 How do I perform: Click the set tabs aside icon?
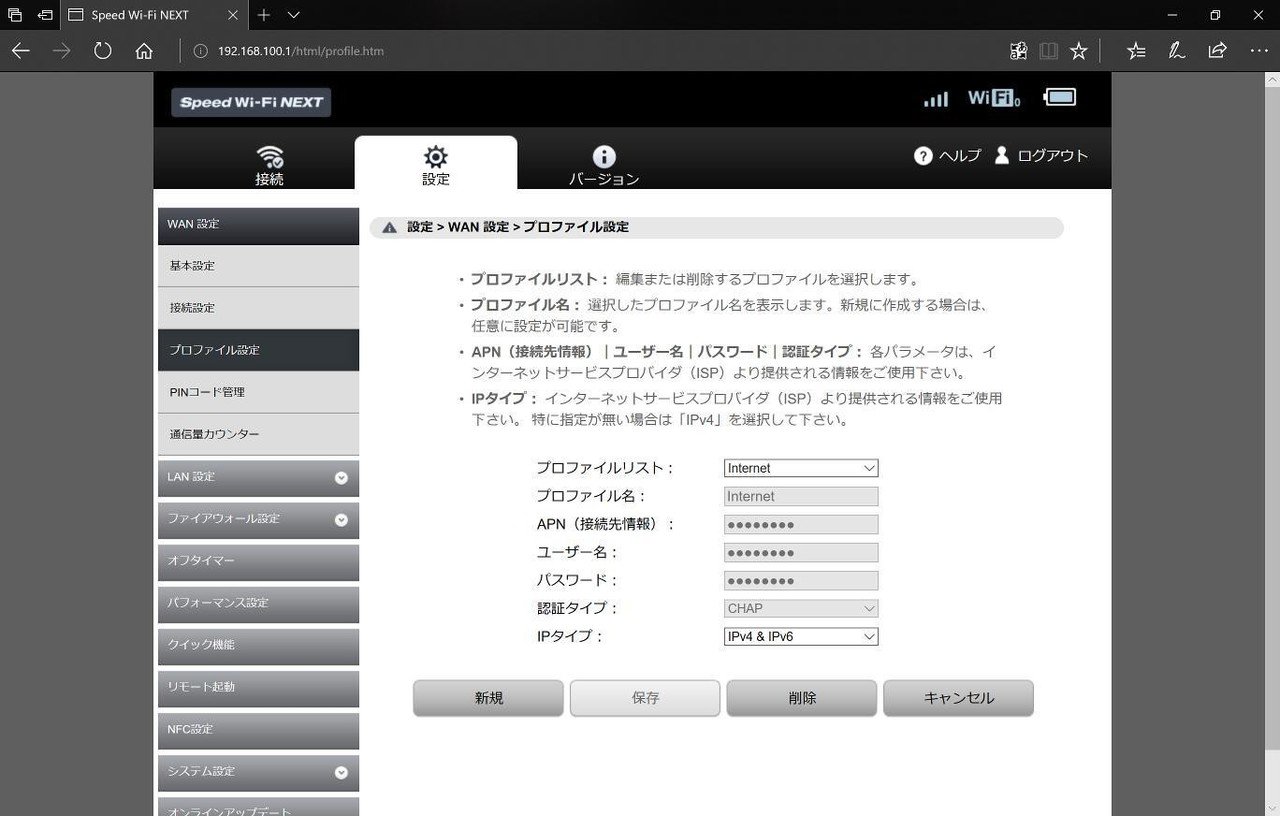[44, 15]
